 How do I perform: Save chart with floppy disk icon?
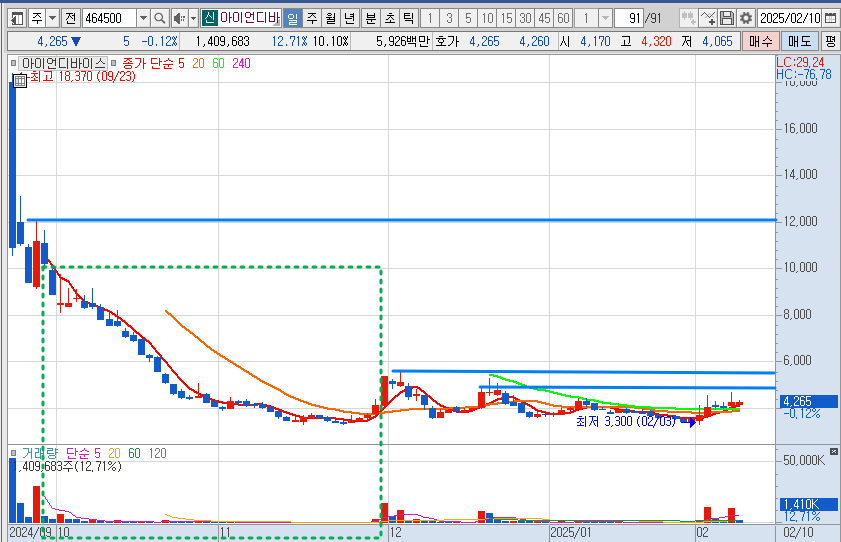pos(727,19)
